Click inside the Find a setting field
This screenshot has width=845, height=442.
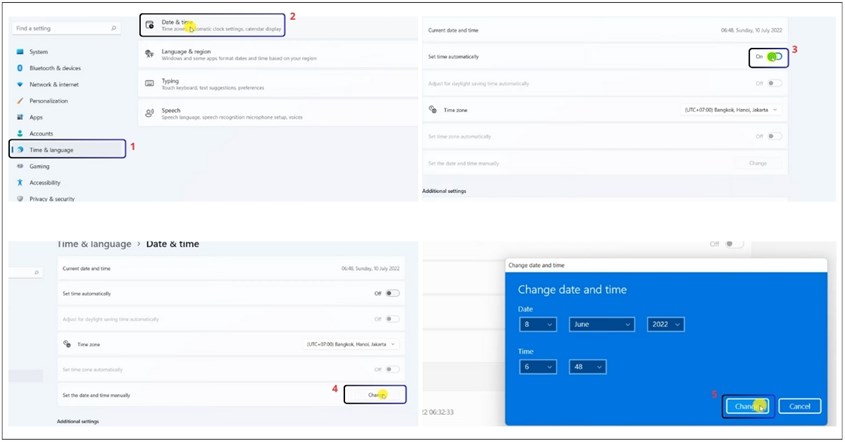click(66, 28)
